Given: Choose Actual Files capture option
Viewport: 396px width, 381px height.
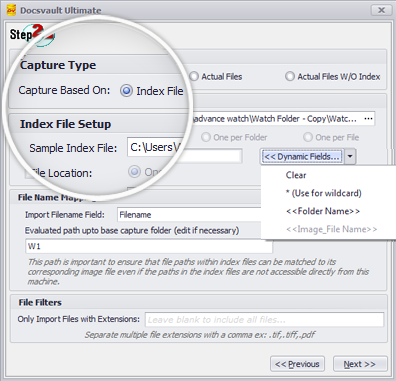Looking at the screenshot, I should pyautogui.click(x=194, y=76).
